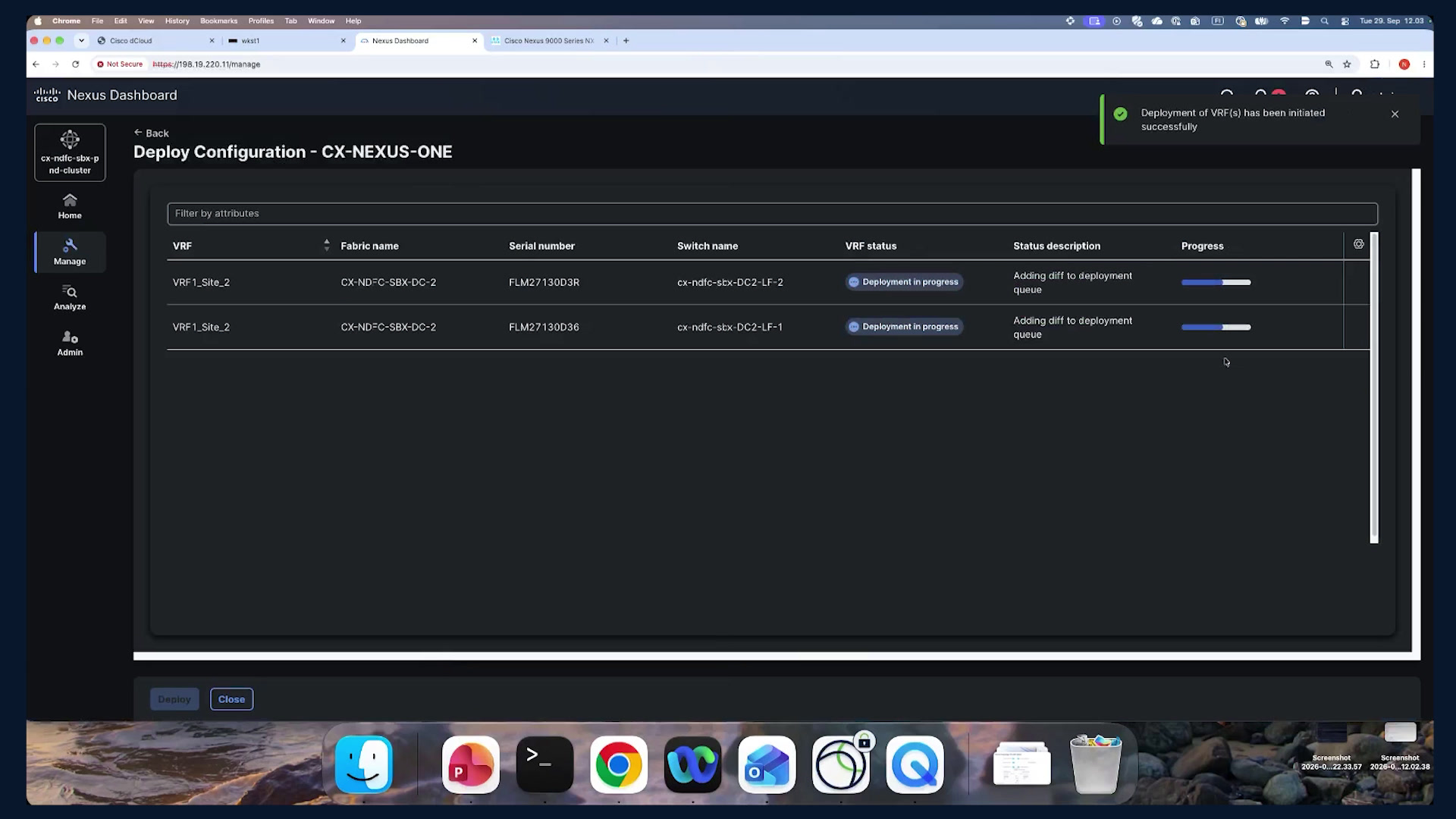Screen dimensions: 1456x819
Task: Open Finder from the Dock
Action: click(363, 764)
